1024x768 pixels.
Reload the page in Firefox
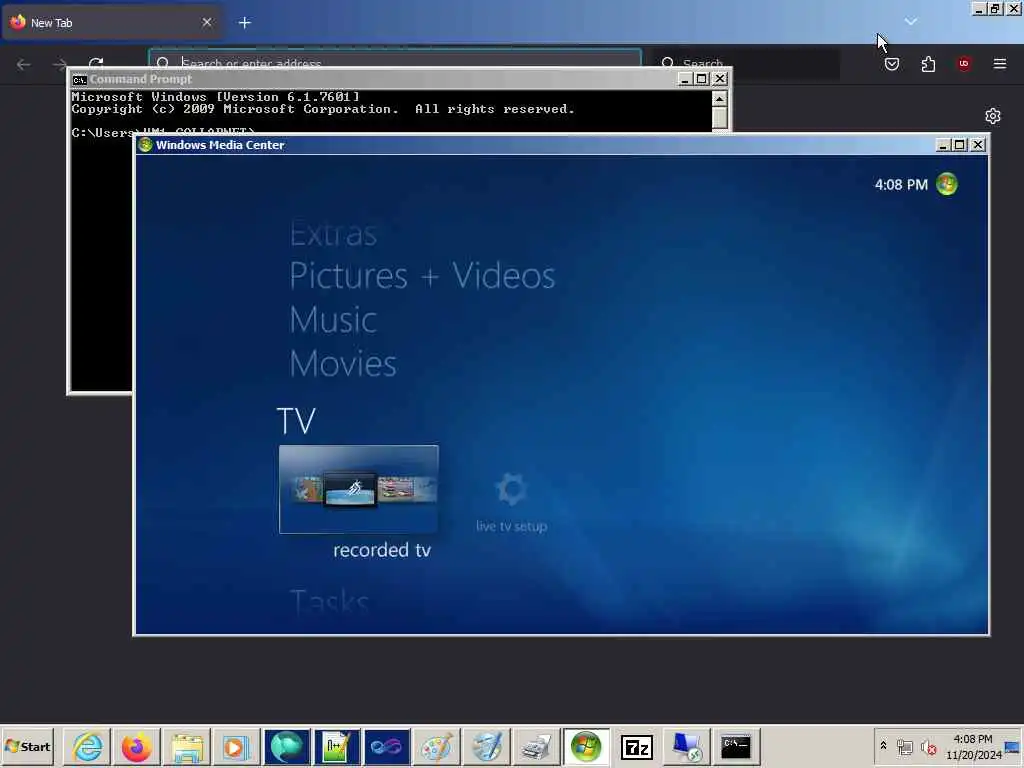97,62
